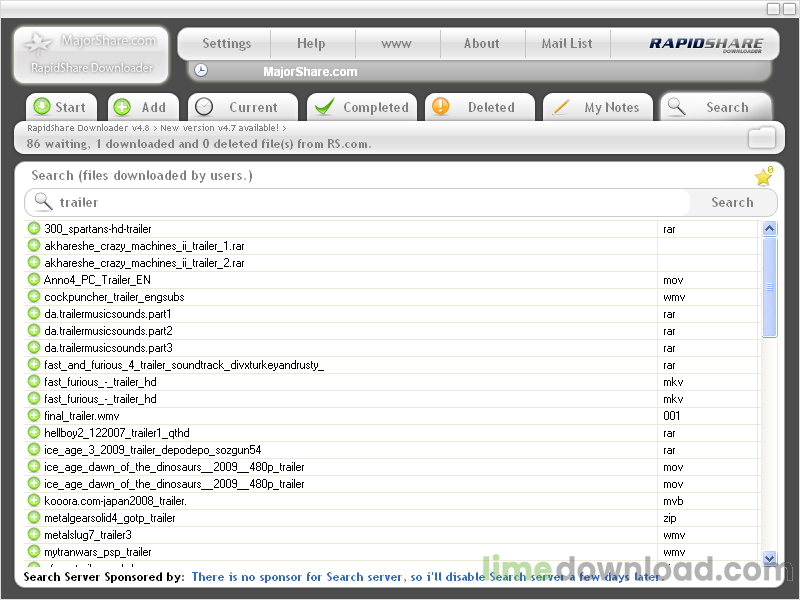Select the first fast_furious_-_trailer_hd row
The width and height of the screenshot is (800, 600).
coord(392,382)
